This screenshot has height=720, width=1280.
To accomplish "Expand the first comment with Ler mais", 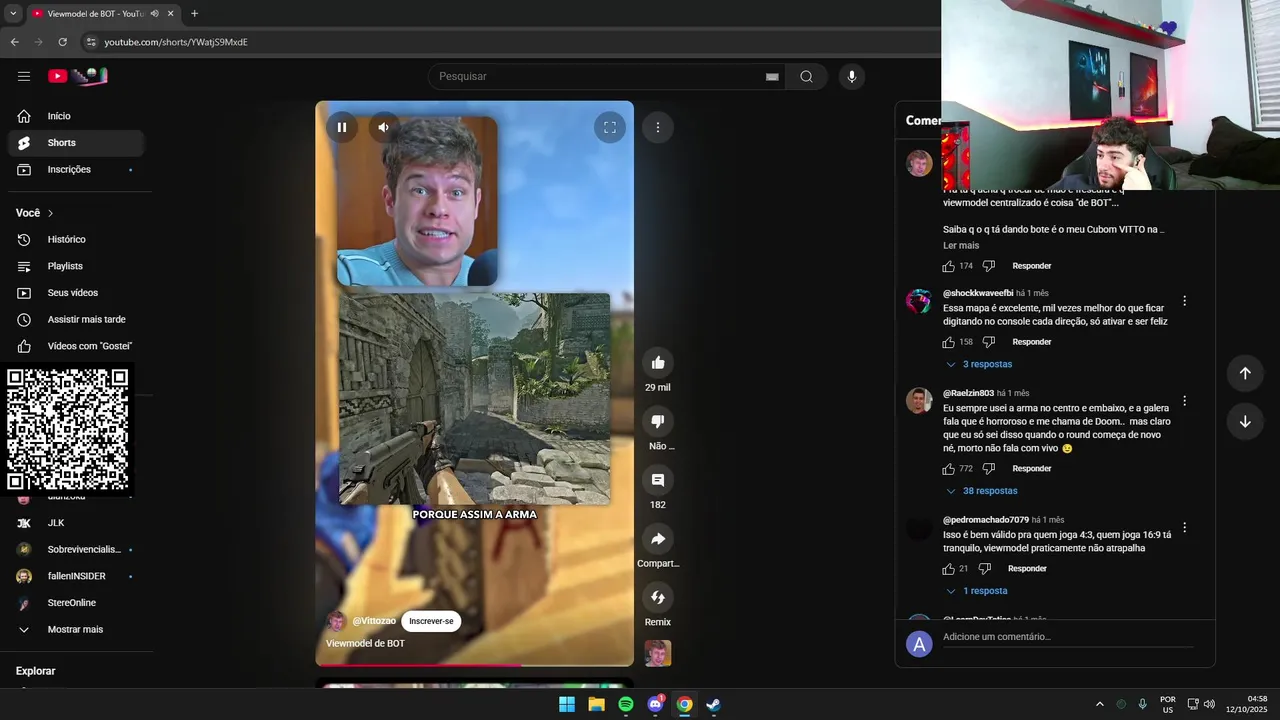I will point(961,246).
